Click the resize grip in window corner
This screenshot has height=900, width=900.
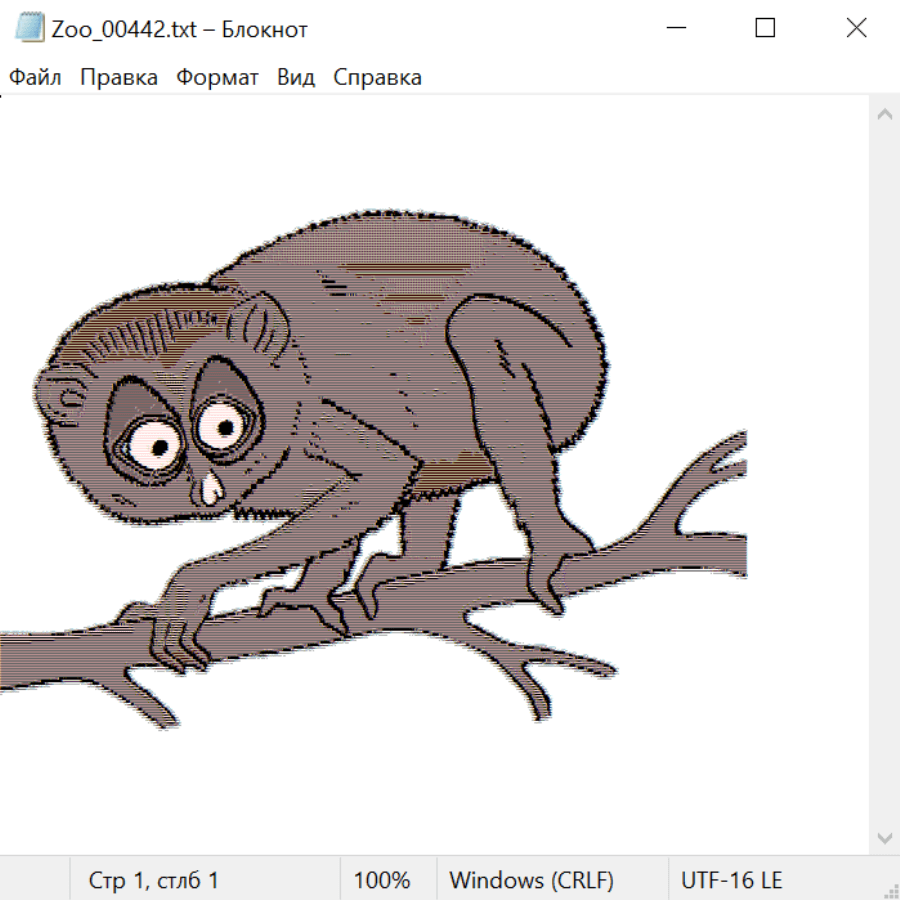point(892,892)
